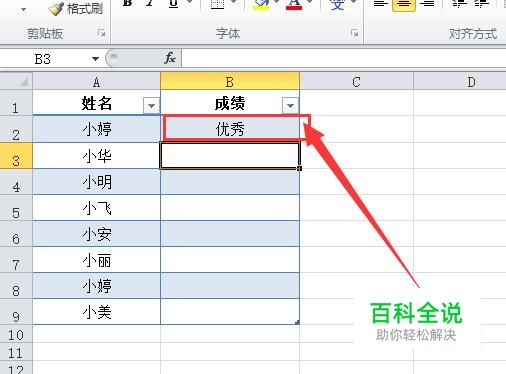The height and width of the screenshot is (374, 506).
Task: Select cell 小婷 in row 2
Action: (96, 129)
